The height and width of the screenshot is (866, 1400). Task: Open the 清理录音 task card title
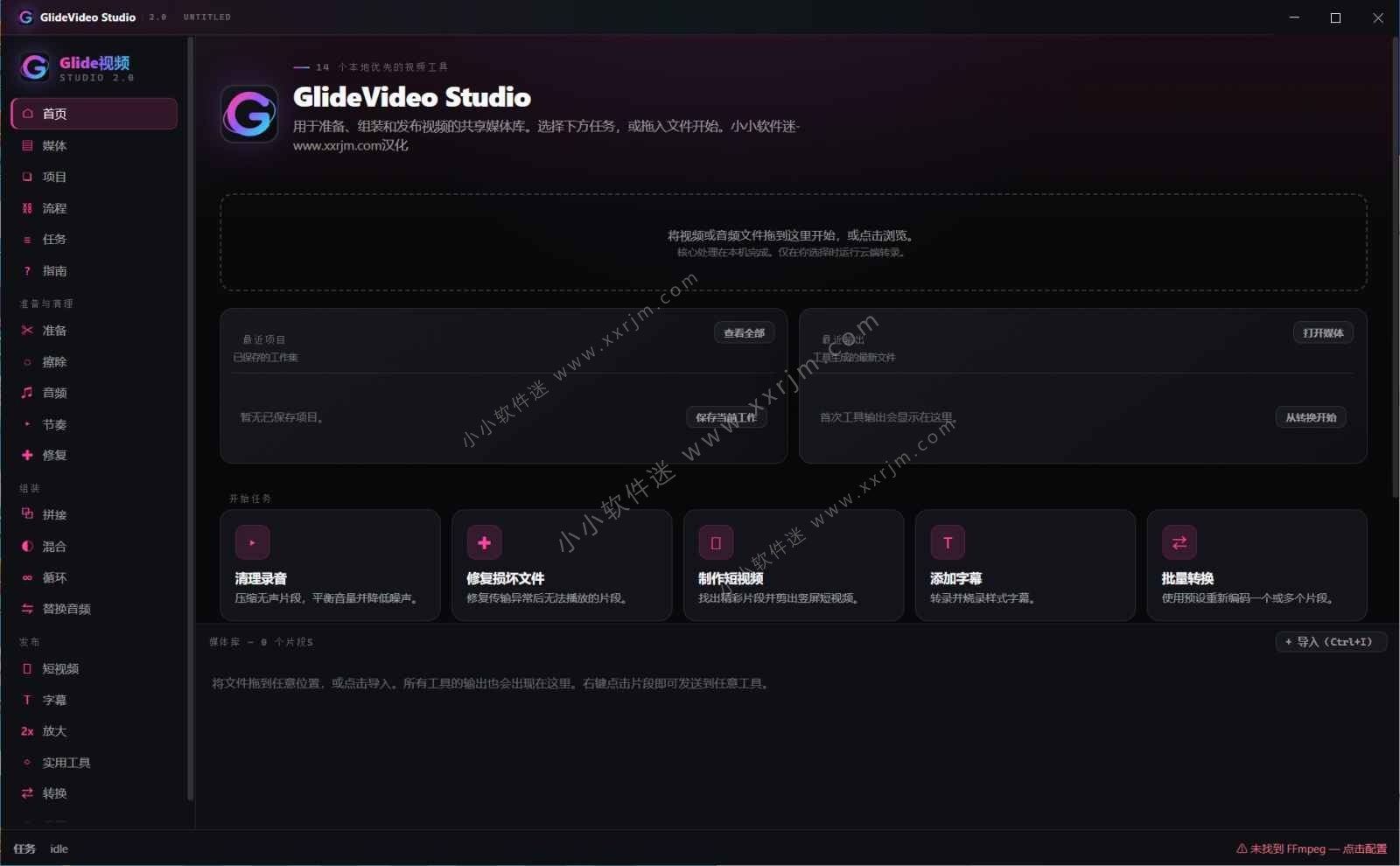[261, 578]
